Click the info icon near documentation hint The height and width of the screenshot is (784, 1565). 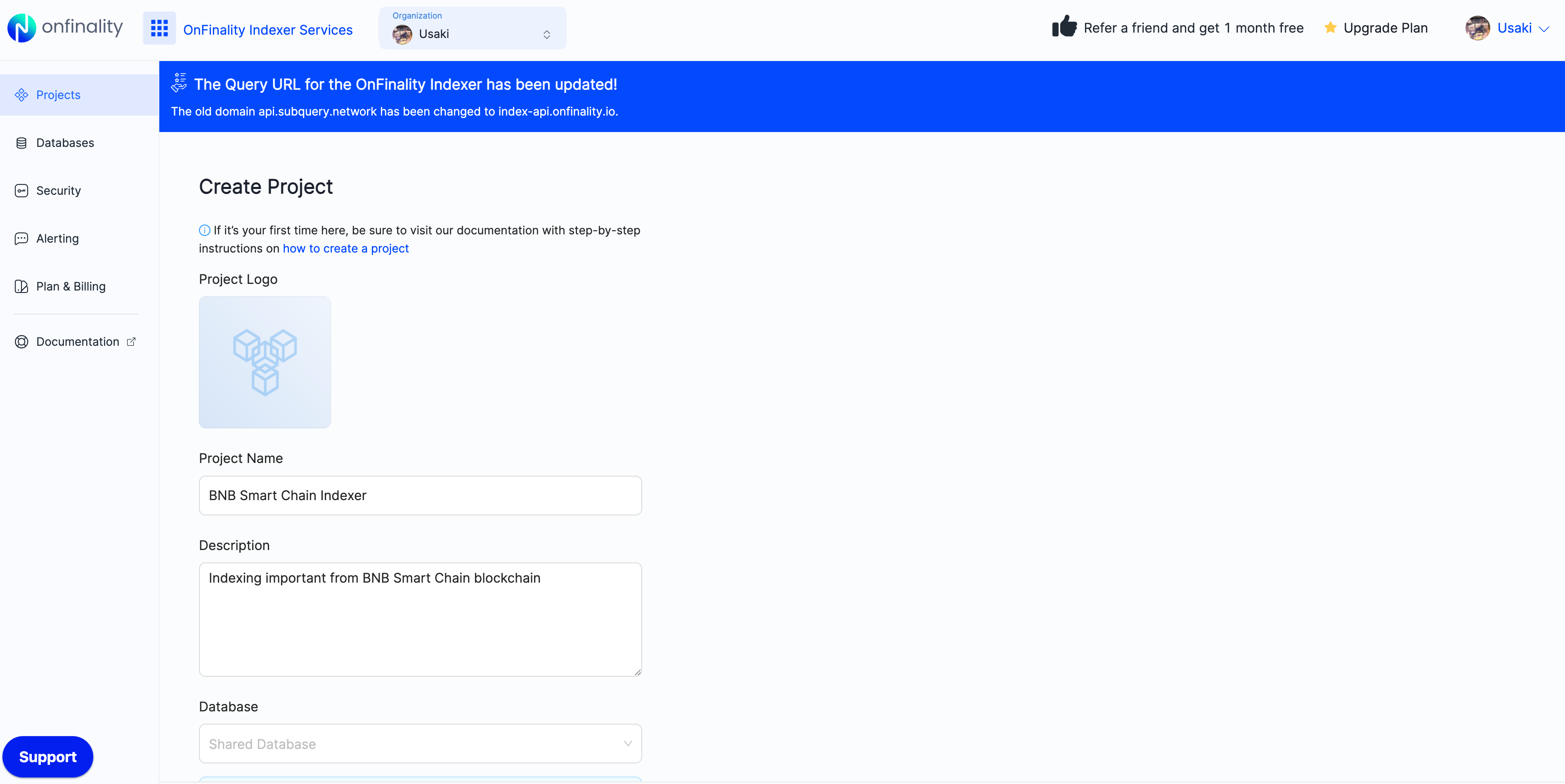[205, 230]
